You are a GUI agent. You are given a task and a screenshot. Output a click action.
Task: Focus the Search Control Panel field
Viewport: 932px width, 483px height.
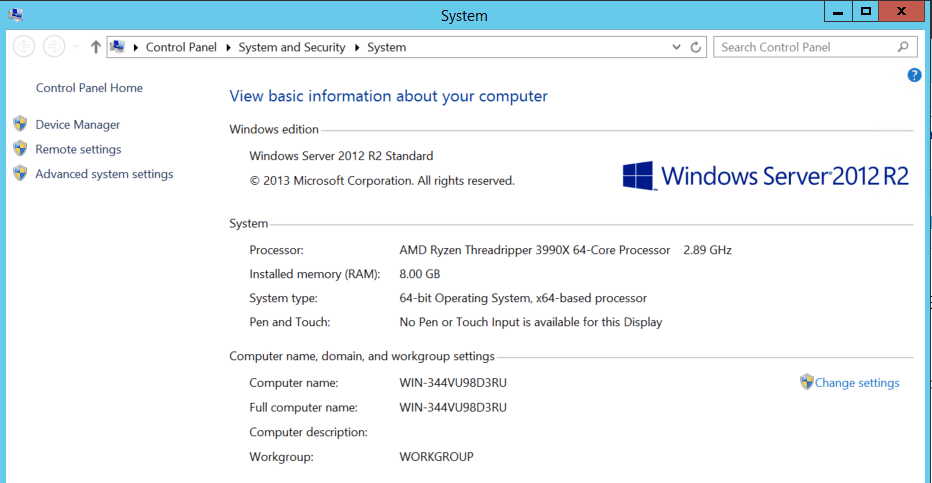pyautogui.click(x=805, y=47)
